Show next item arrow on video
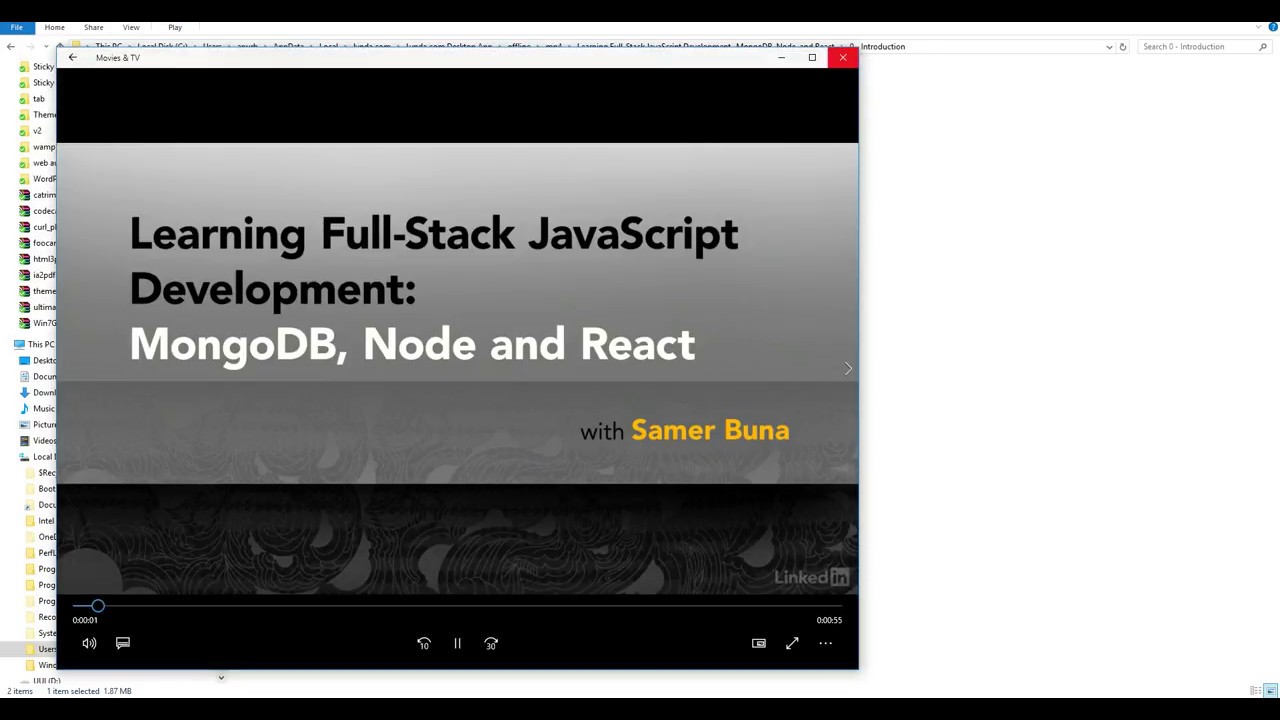 [x=848, y=369]
